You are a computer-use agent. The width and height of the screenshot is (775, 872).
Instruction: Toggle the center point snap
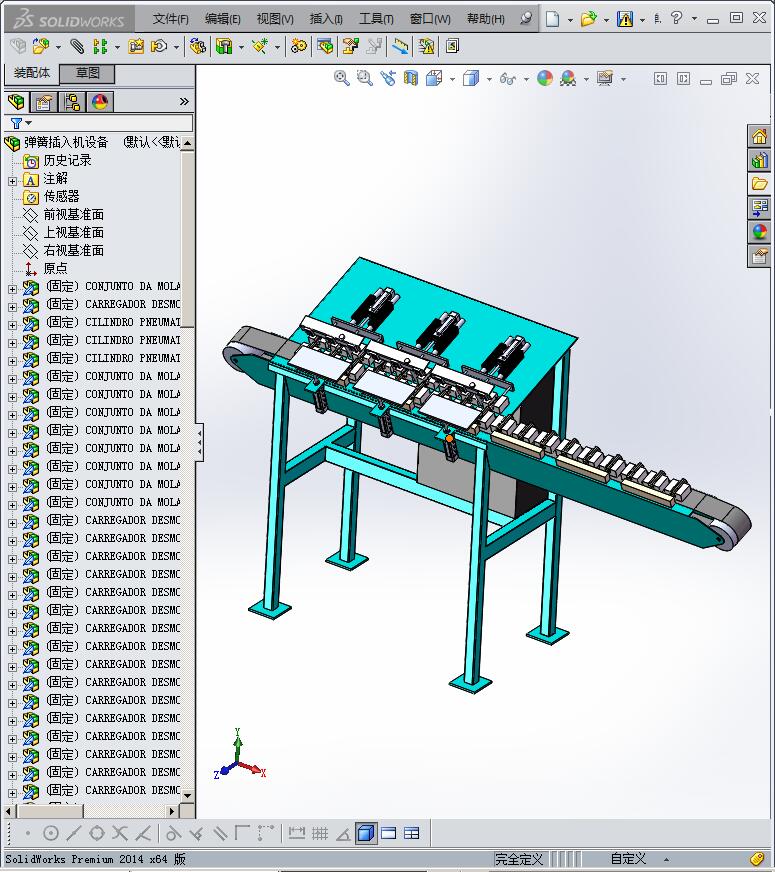51,833
